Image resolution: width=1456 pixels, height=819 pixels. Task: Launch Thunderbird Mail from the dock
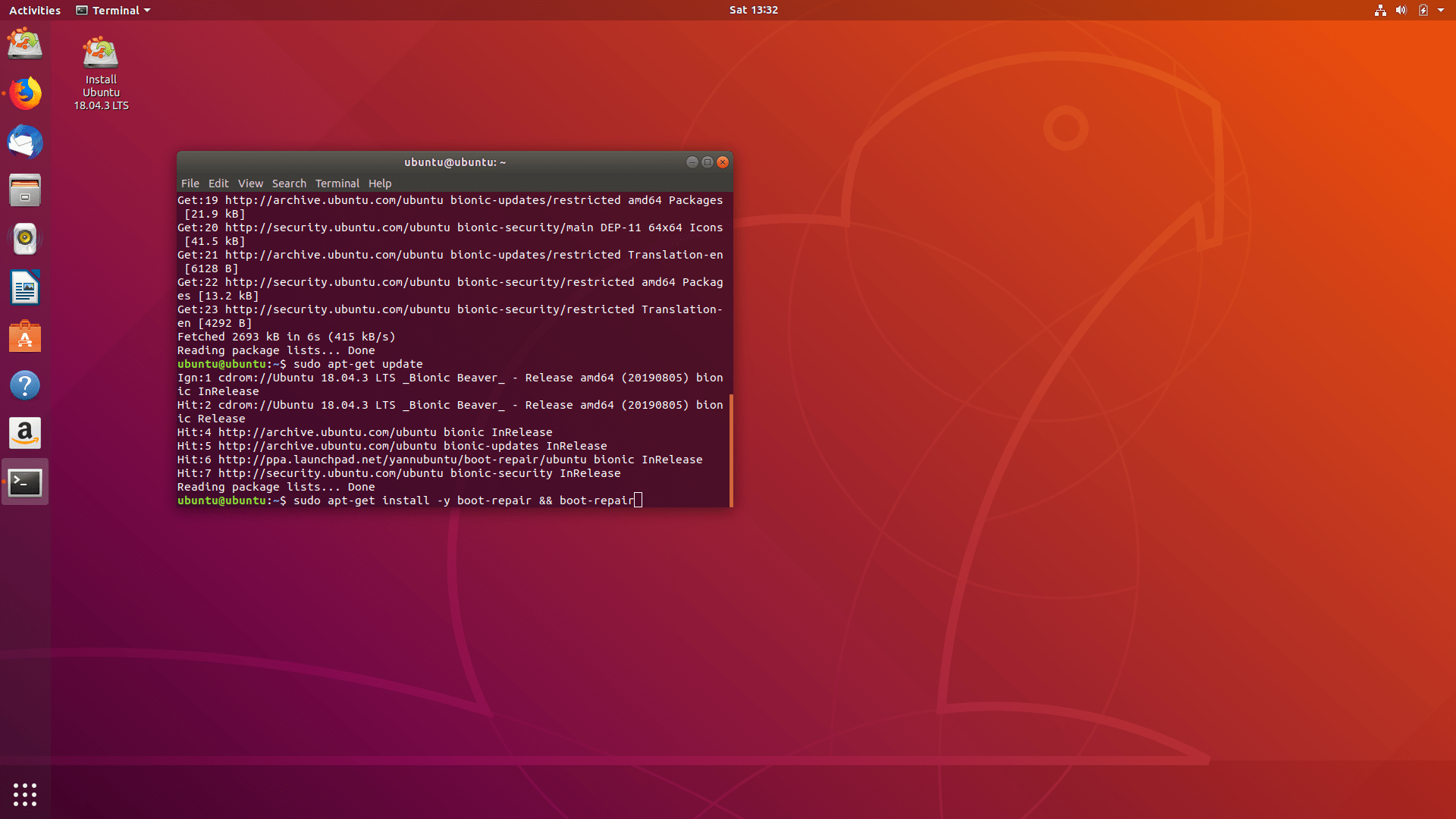[x=25, y=142]
